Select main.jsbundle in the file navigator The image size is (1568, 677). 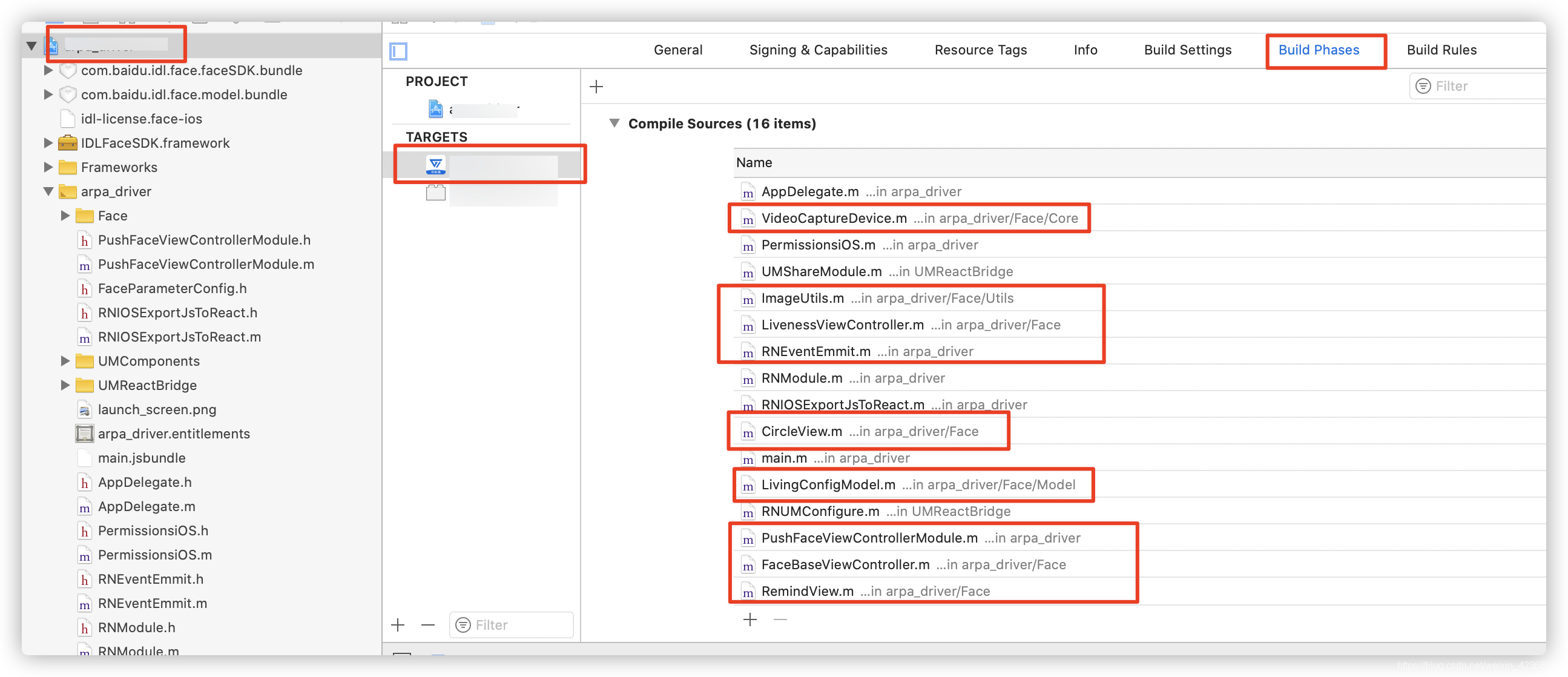141,458
